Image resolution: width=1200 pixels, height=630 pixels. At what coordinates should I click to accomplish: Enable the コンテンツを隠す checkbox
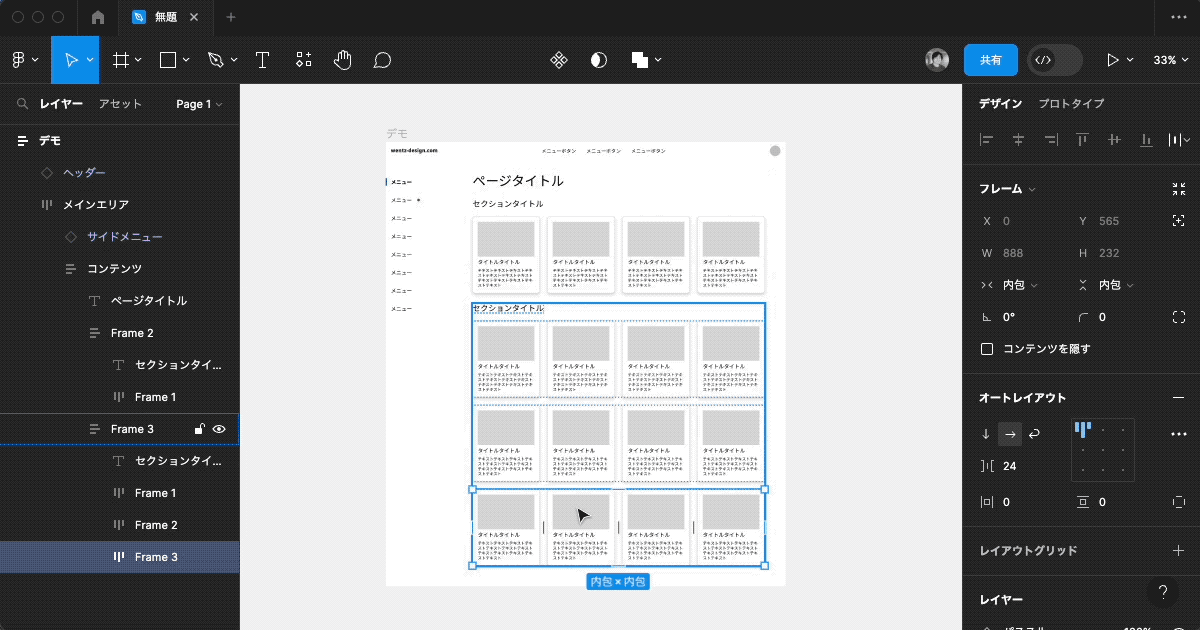pyautogui.click(x=987, y=349)
